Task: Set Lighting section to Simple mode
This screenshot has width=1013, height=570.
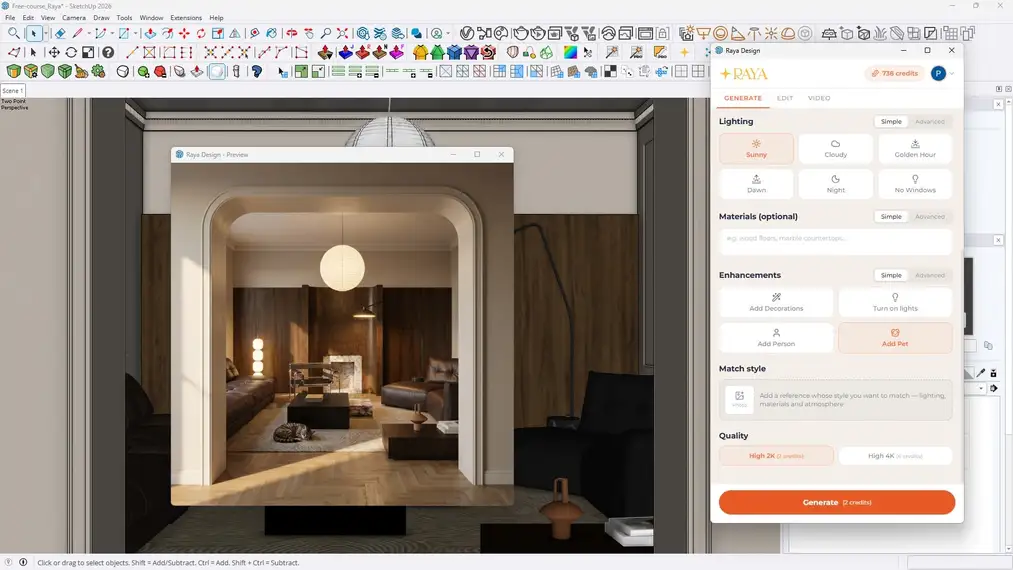Action: pos(891,121)
